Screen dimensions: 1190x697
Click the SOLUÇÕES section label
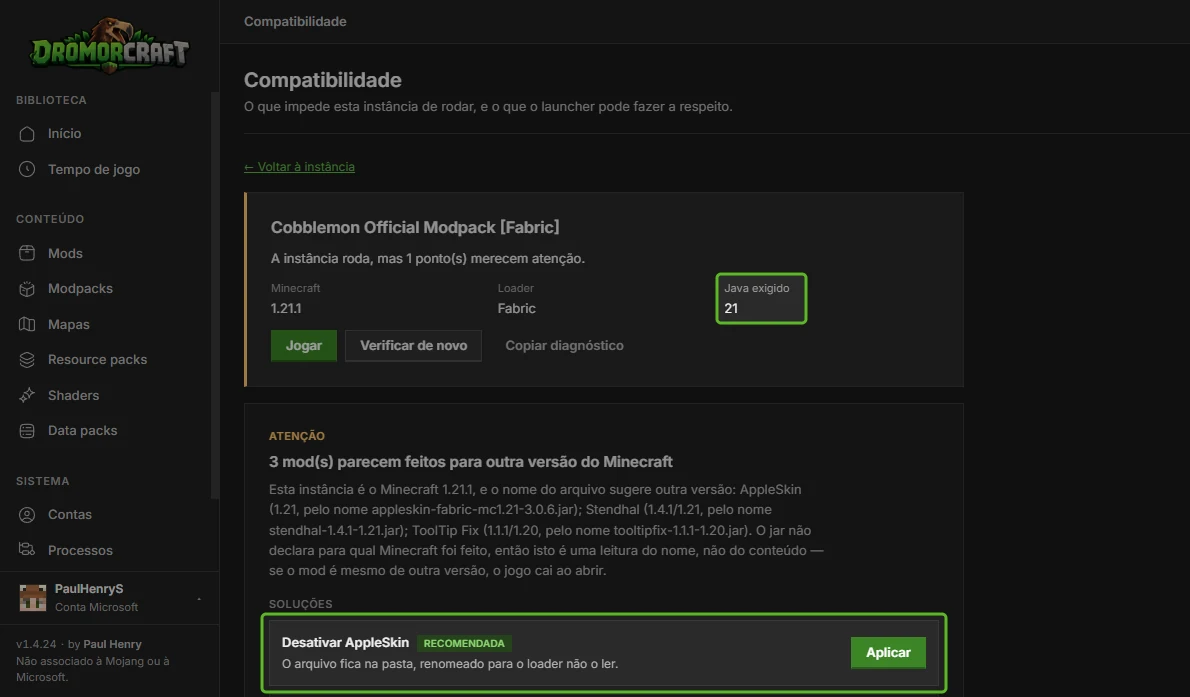[301, 604]
